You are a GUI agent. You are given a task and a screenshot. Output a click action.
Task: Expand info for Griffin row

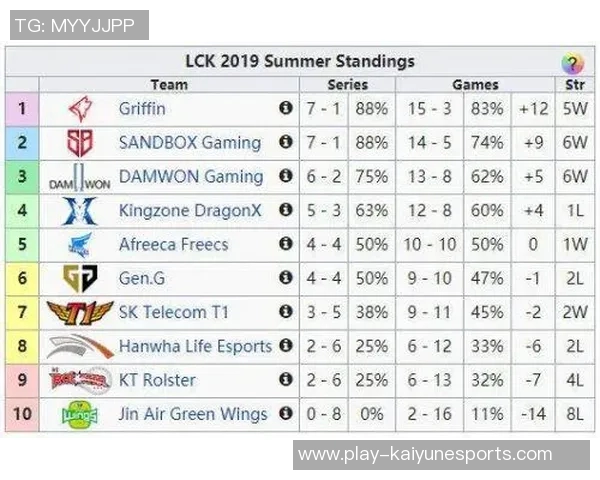tap(285, 108)
